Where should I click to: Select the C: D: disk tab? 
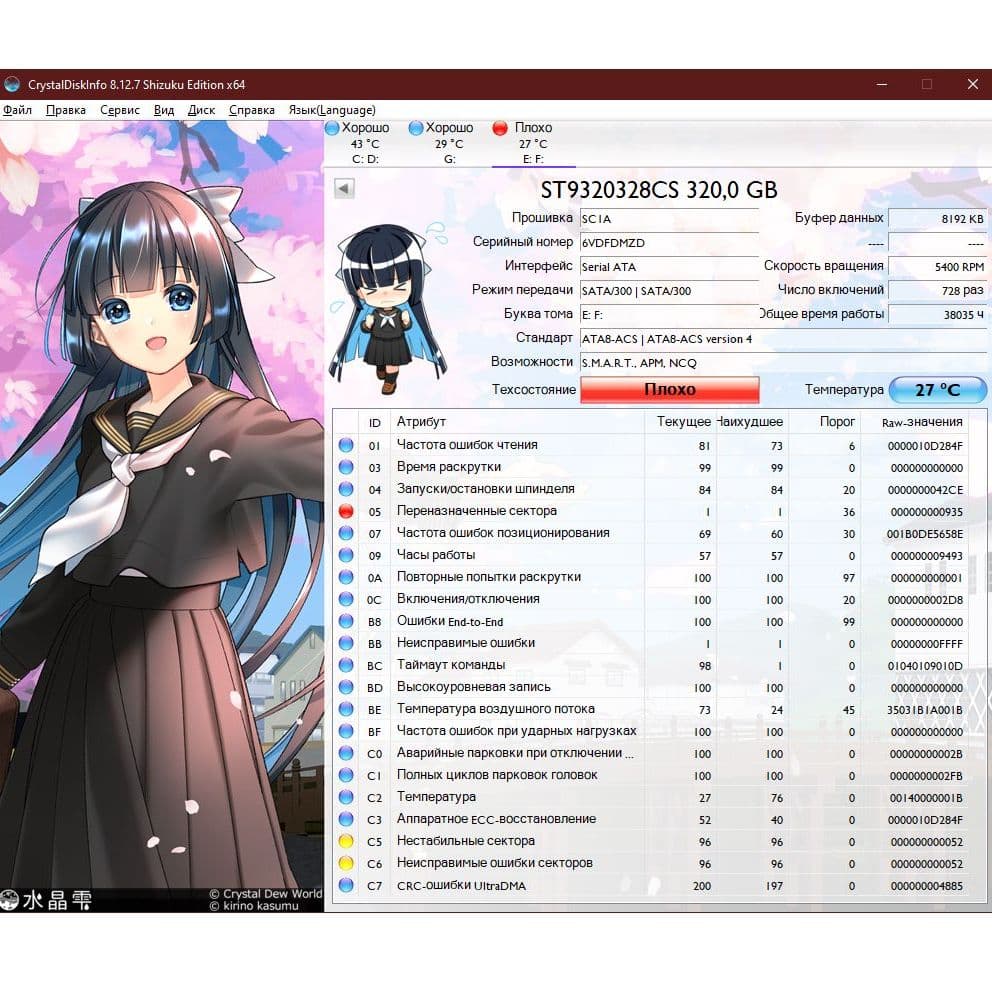(x=365, y=143)
